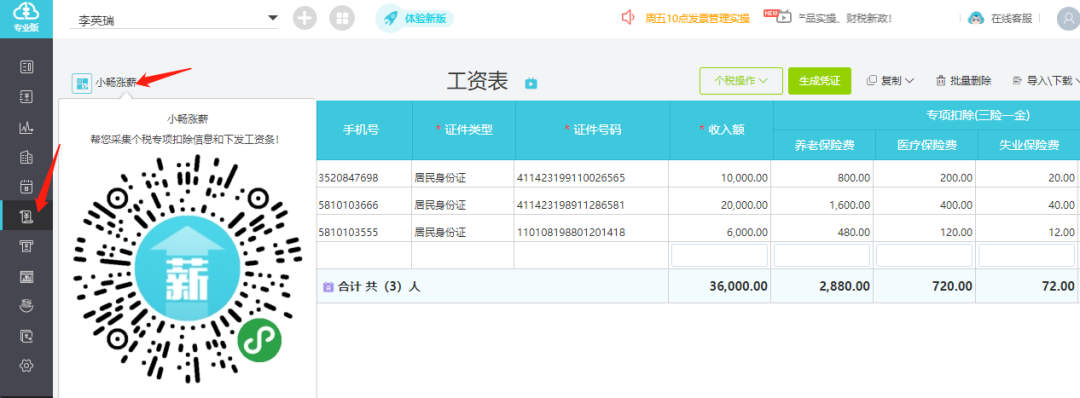Open the calendar icon in left sidebar
The image size is (1080, 398).
coord(27,187)
